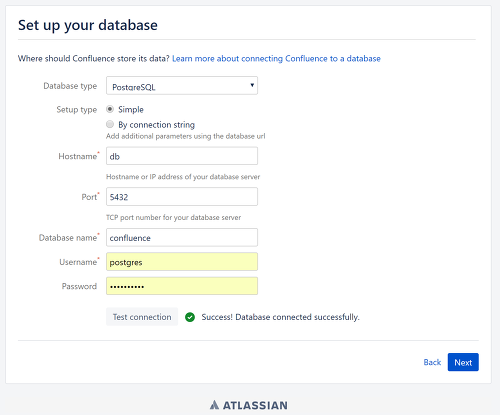Click the green success checkmark icon
Image resolution: width=500 pixels, height=415 pixels.
pos(190,317)
